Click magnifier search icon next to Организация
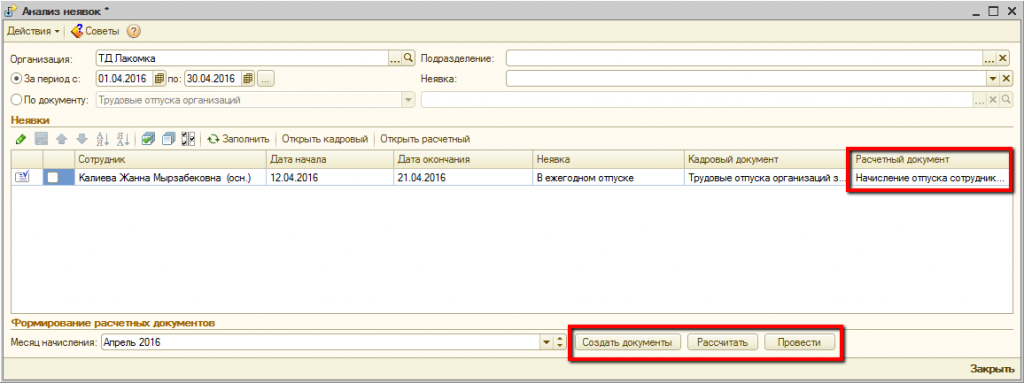This screenshot has width=1024, height=383. tap(409, 58)
